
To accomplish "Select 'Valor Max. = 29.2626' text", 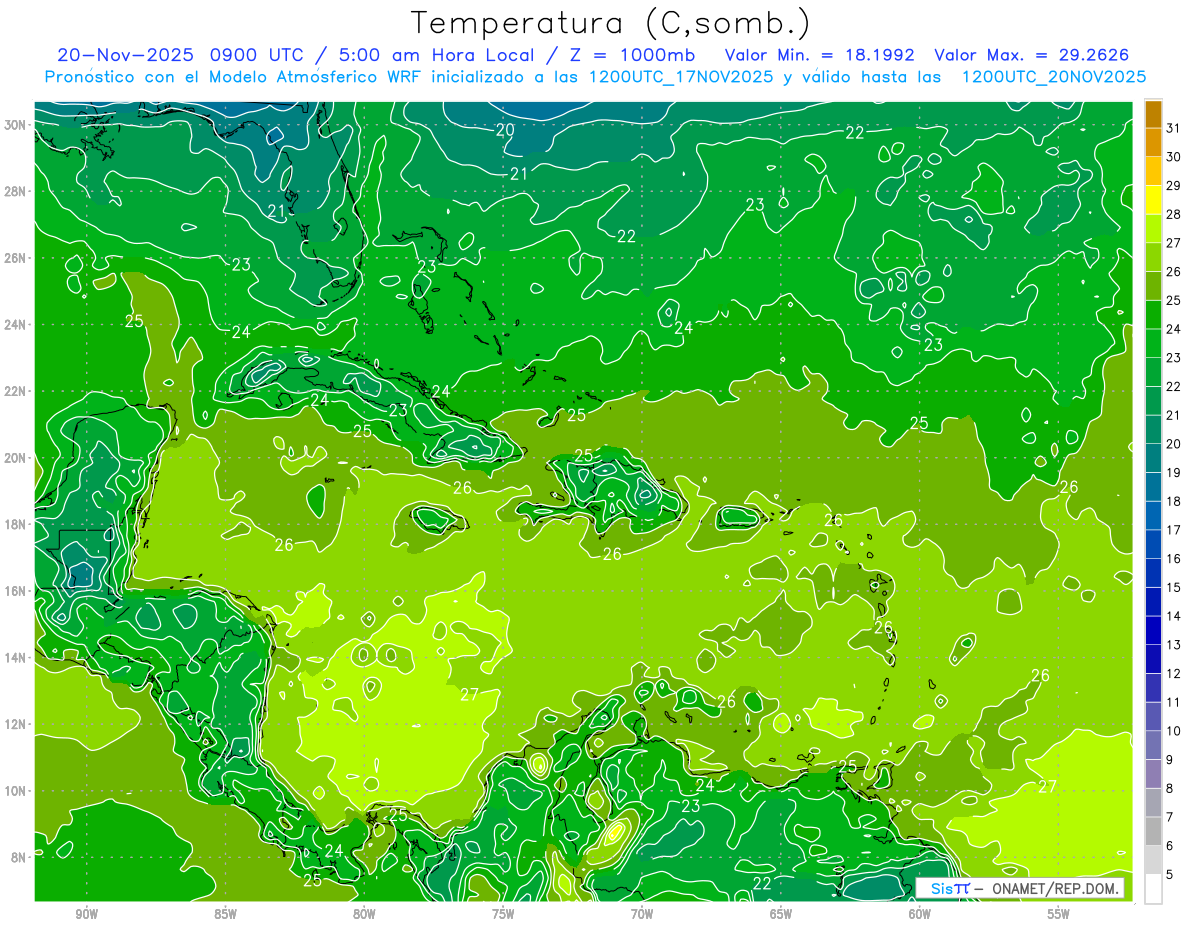I will [x=1032, y=55].
